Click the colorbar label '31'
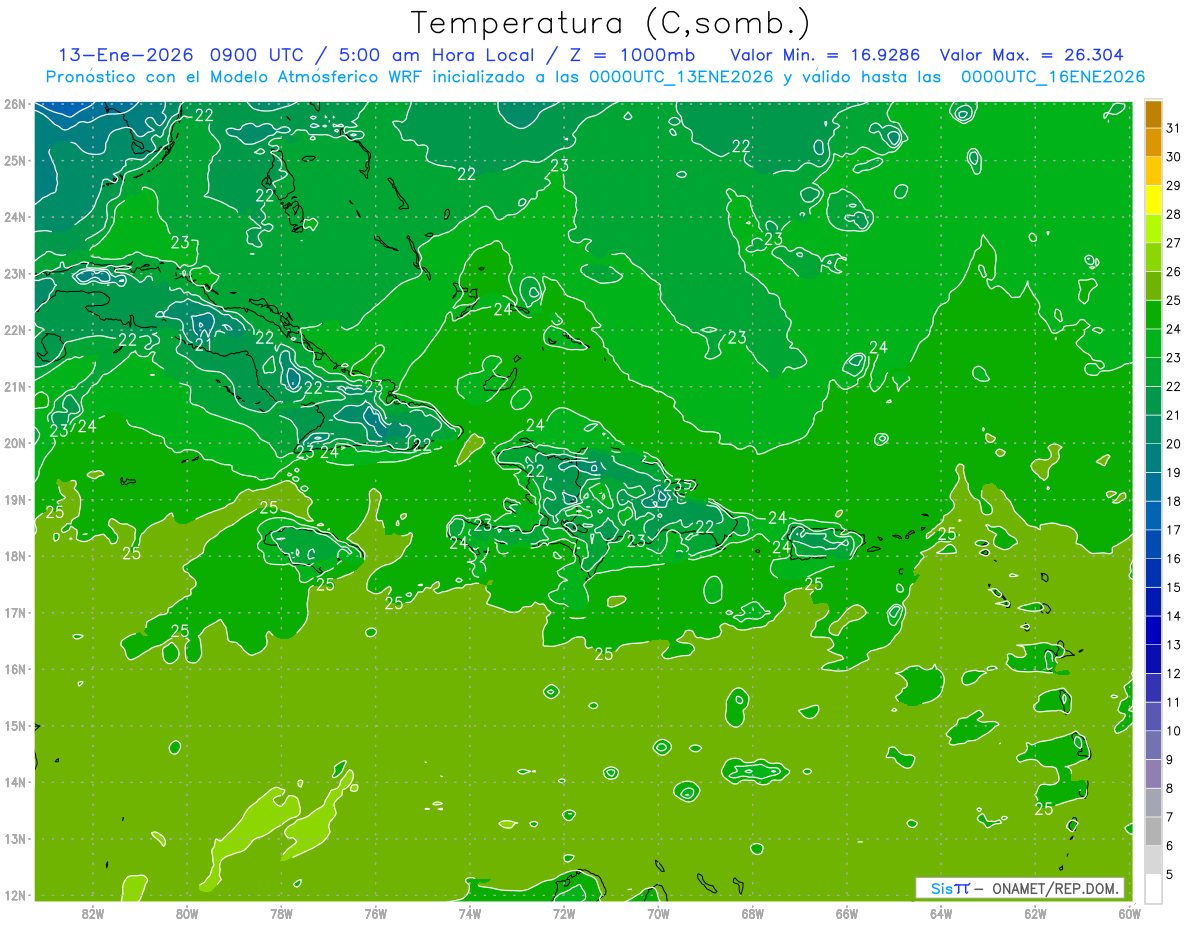Viewport: 1200px width, 927px height. click(x=1174, y=128)
